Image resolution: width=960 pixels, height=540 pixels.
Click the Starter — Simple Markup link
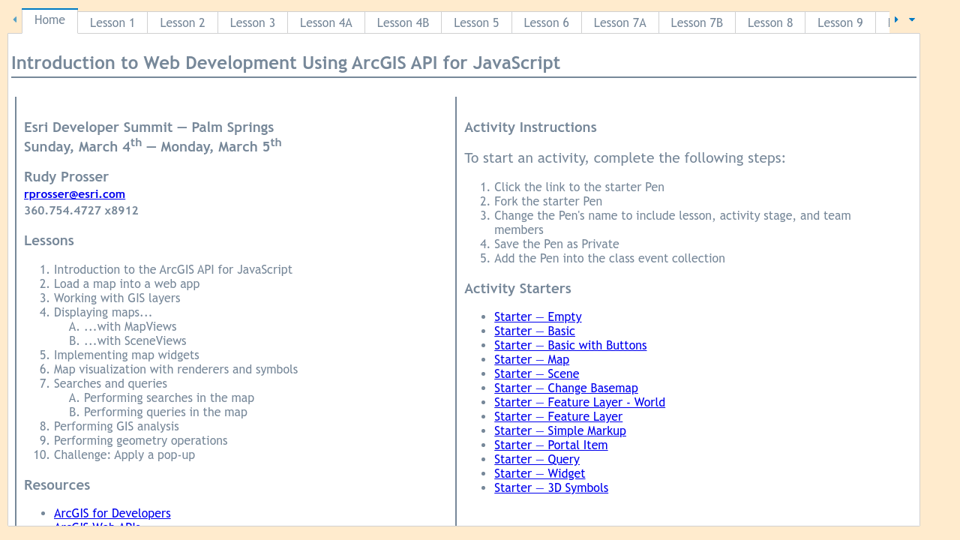559,431
